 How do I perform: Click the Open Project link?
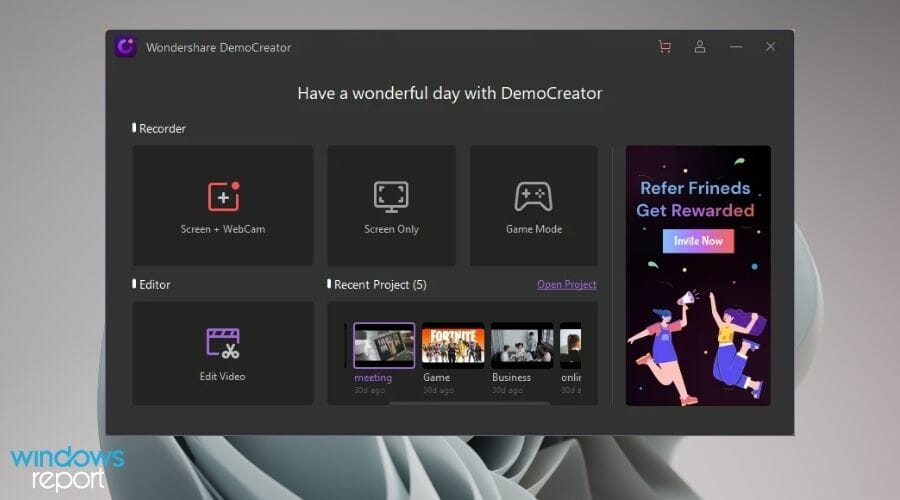coord(567,284)
